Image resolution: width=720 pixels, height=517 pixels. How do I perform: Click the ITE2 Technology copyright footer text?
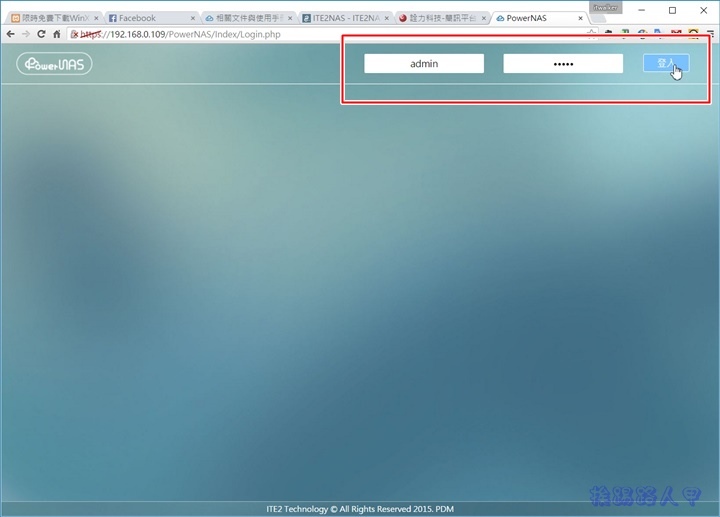[360, 509]
